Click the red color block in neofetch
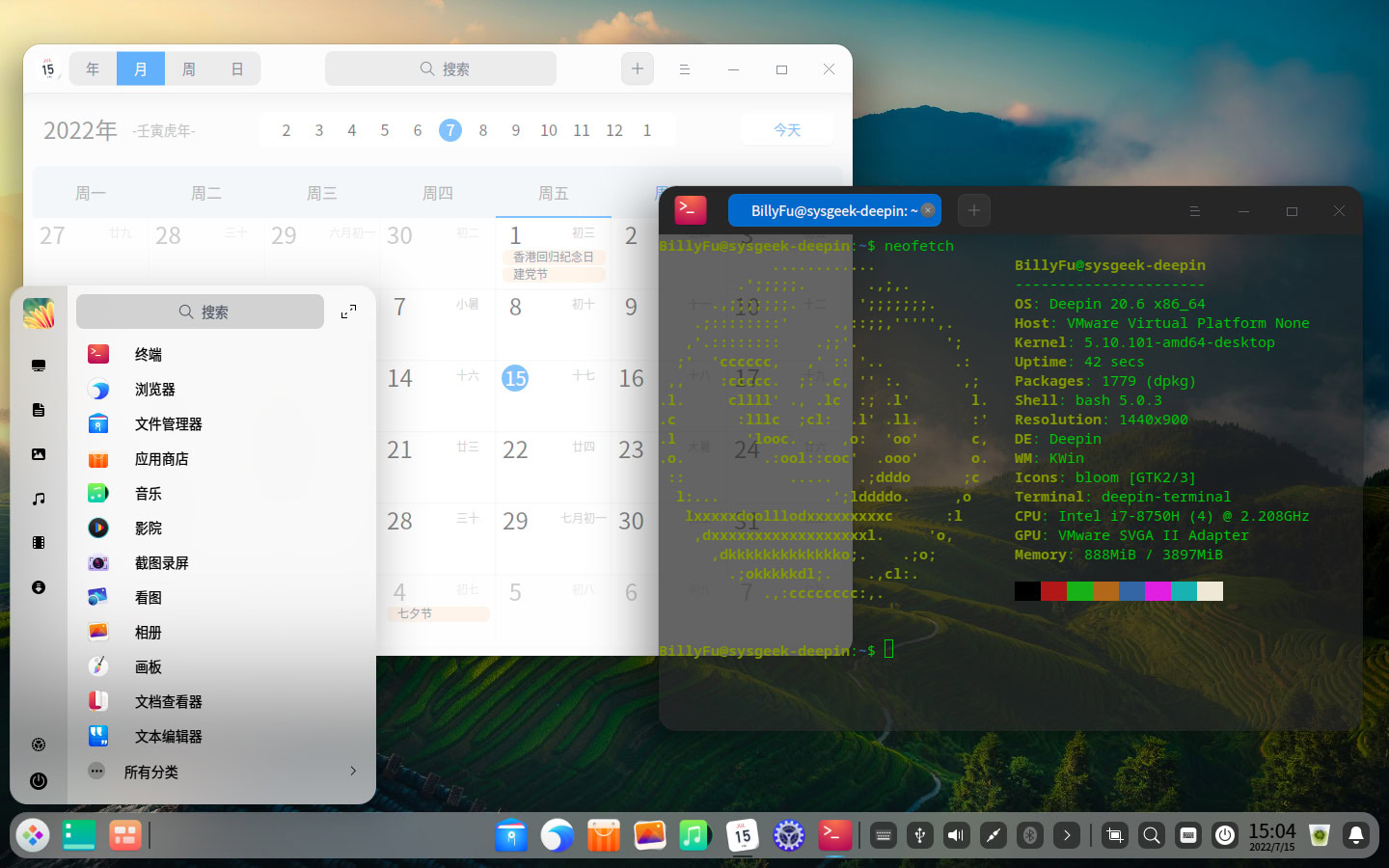Image resolution: width=1389 pixels, height=868 pixels. click(1053, 591)
